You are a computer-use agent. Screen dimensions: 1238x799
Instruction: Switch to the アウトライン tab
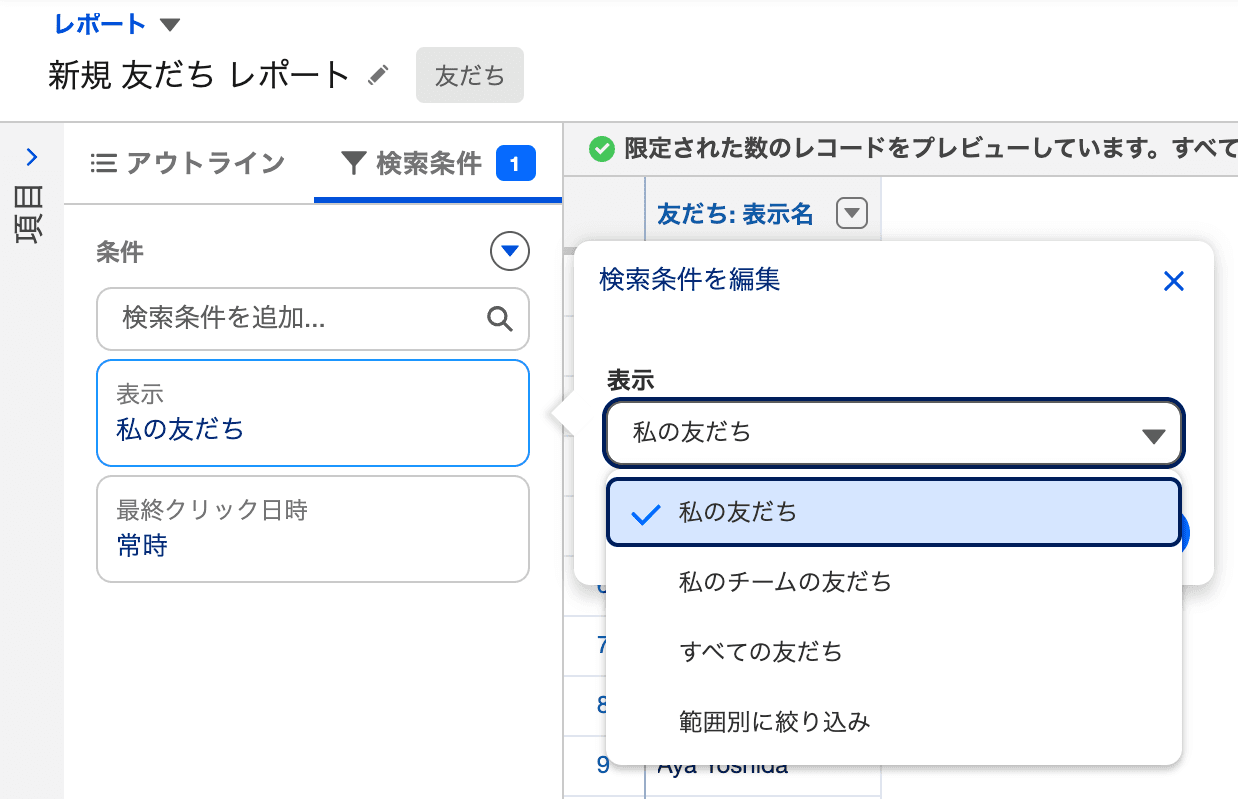188,163
